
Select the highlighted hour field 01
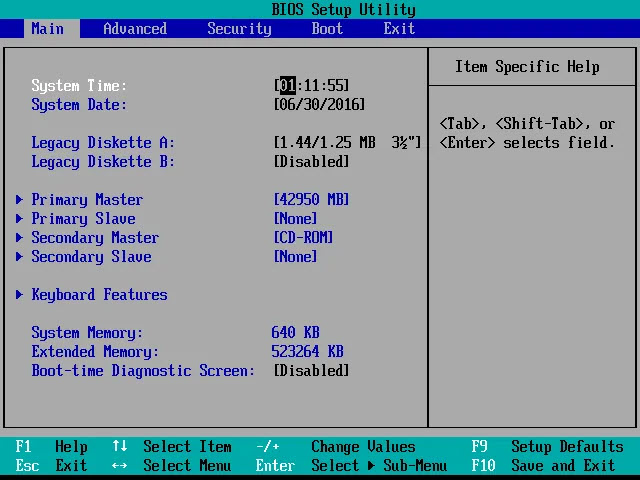point(288,85)
